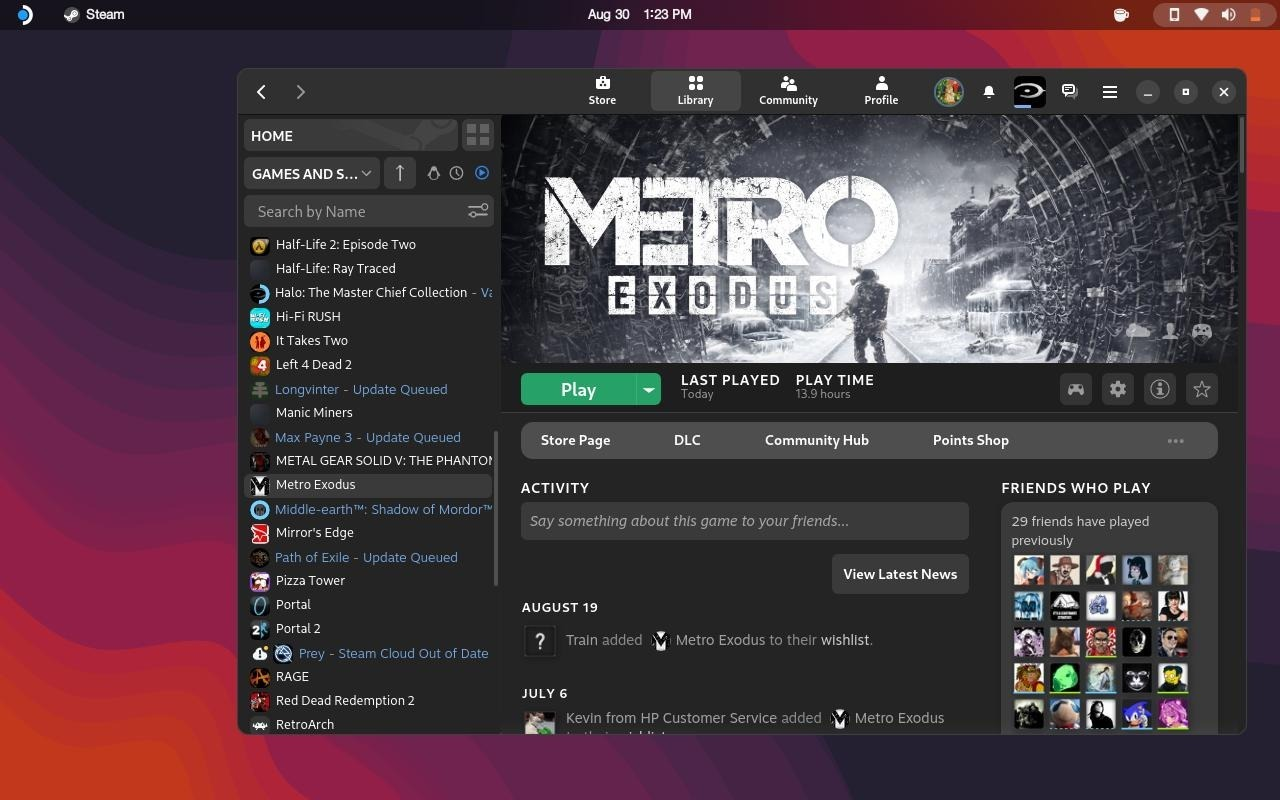
Task: Click View Latest News
Action: pos(899,574)
